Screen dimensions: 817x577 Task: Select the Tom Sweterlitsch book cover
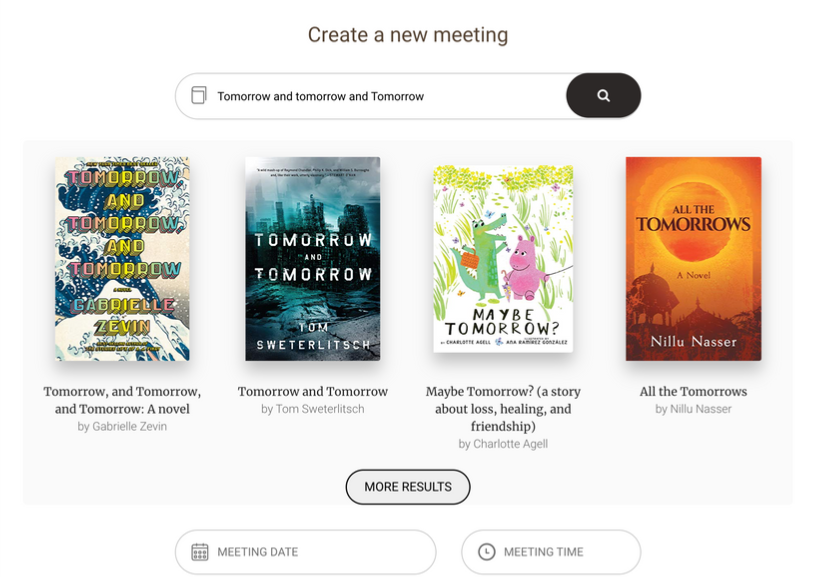(x=313, y=259)
